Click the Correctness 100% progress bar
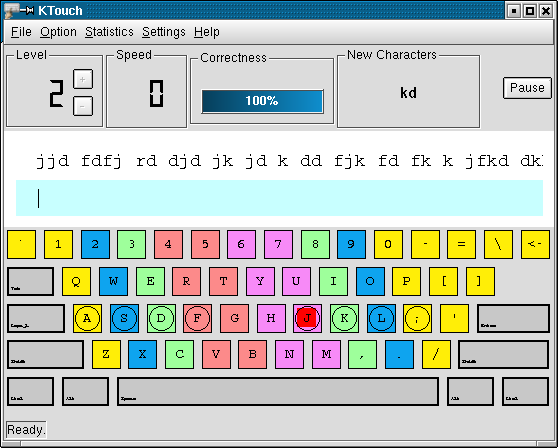Viewport: 558px width, 448px height. 262,101
